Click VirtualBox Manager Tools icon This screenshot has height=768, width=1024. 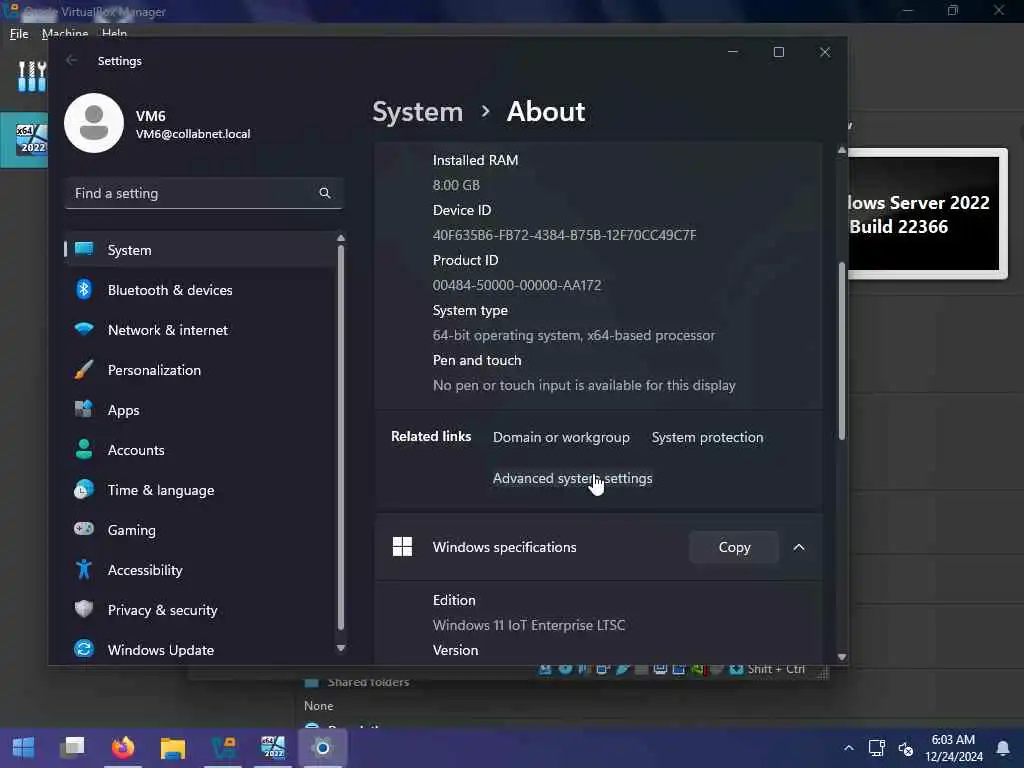(x=31, y=76)
